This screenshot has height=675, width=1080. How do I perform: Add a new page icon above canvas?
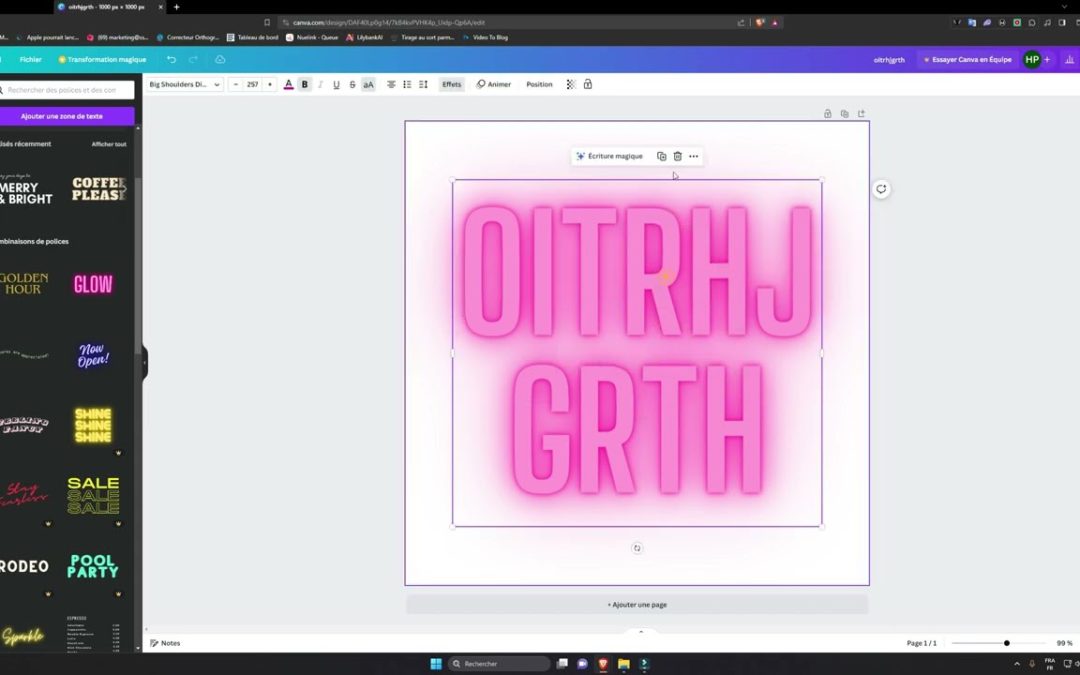click(862, 114)
